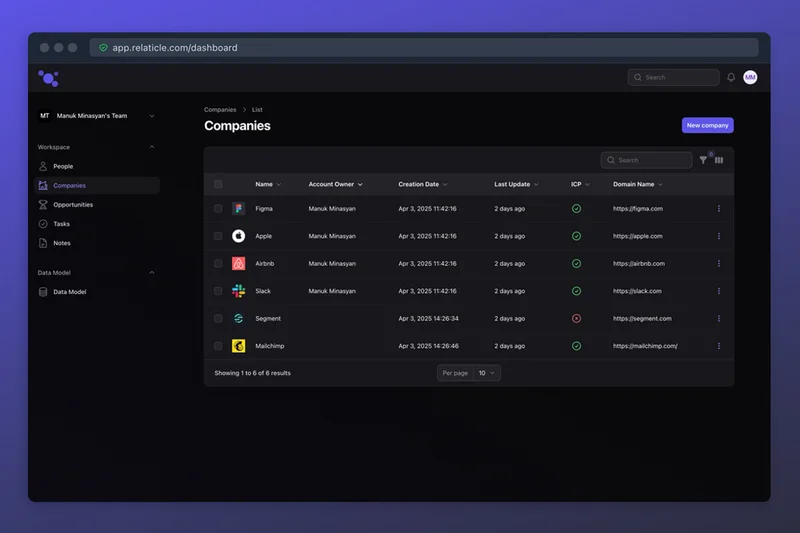Open People in the sidebar
Screen dimensions: 800x533
pyautogui.click(x=63, y=166)
